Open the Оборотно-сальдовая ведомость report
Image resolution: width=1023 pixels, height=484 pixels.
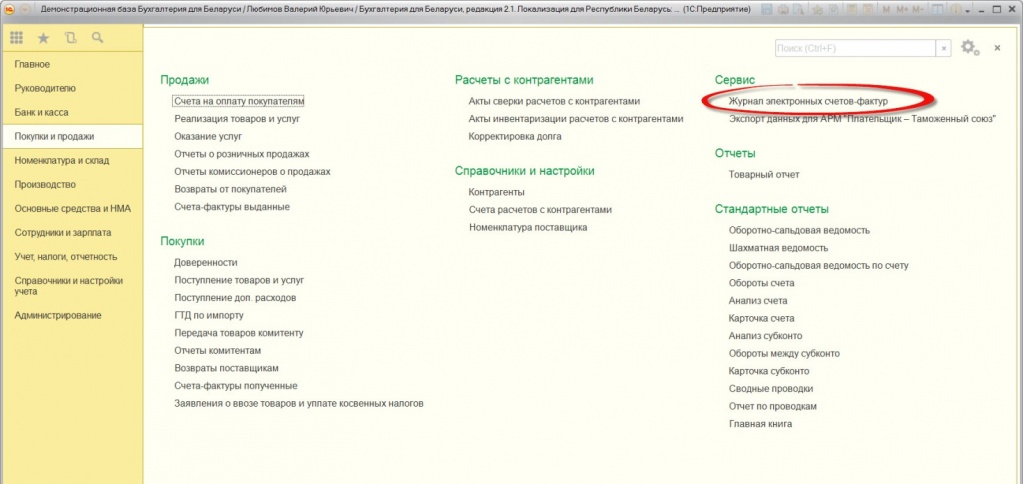(799, 230)
